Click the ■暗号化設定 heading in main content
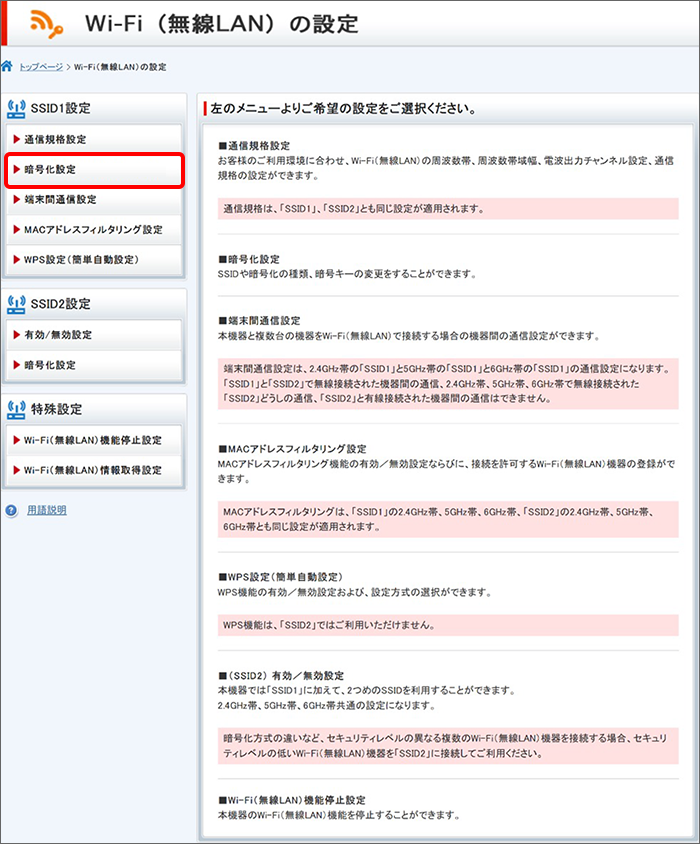Viewport: 700px width, 844px height. tap(249, 259)
